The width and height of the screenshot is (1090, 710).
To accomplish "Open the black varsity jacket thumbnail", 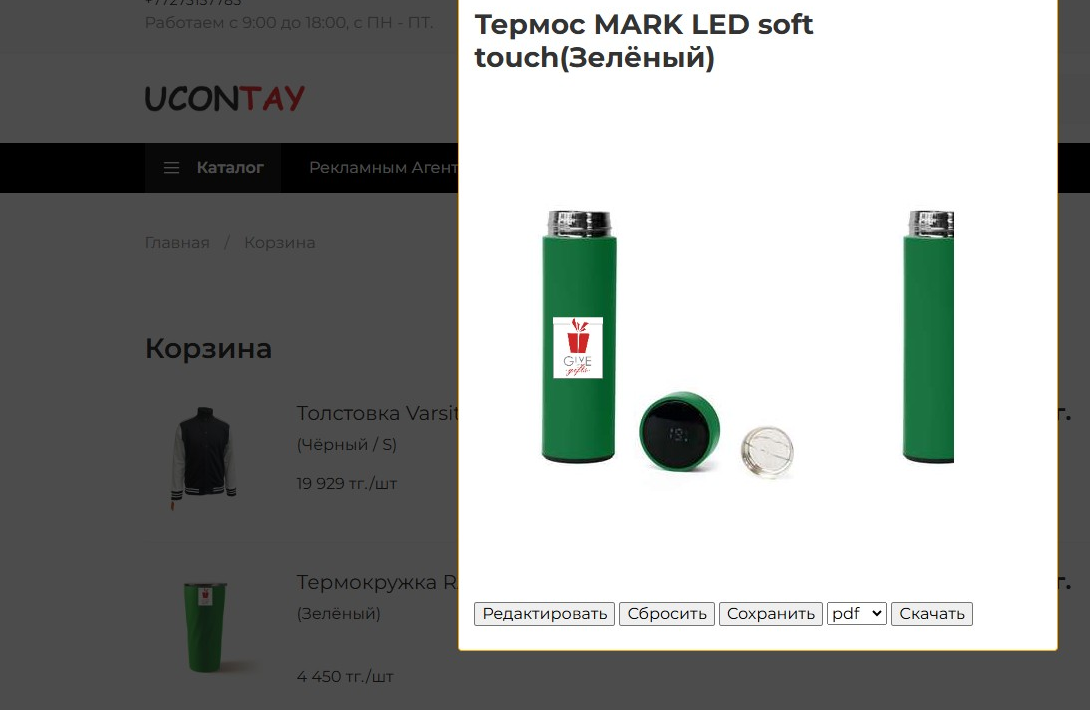I will click(204, 458).
